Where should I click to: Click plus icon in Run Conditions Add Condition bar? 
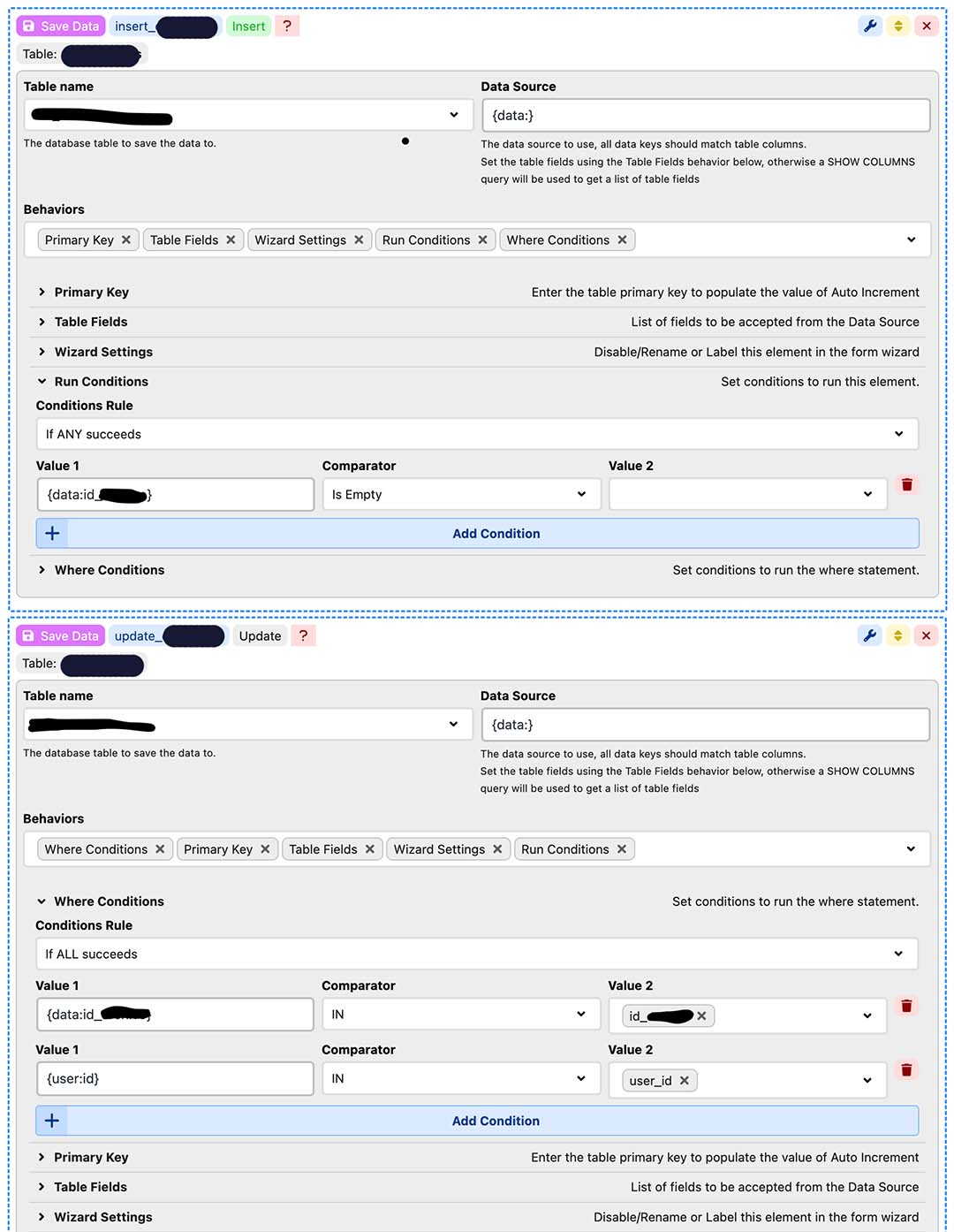click(52, 534)
